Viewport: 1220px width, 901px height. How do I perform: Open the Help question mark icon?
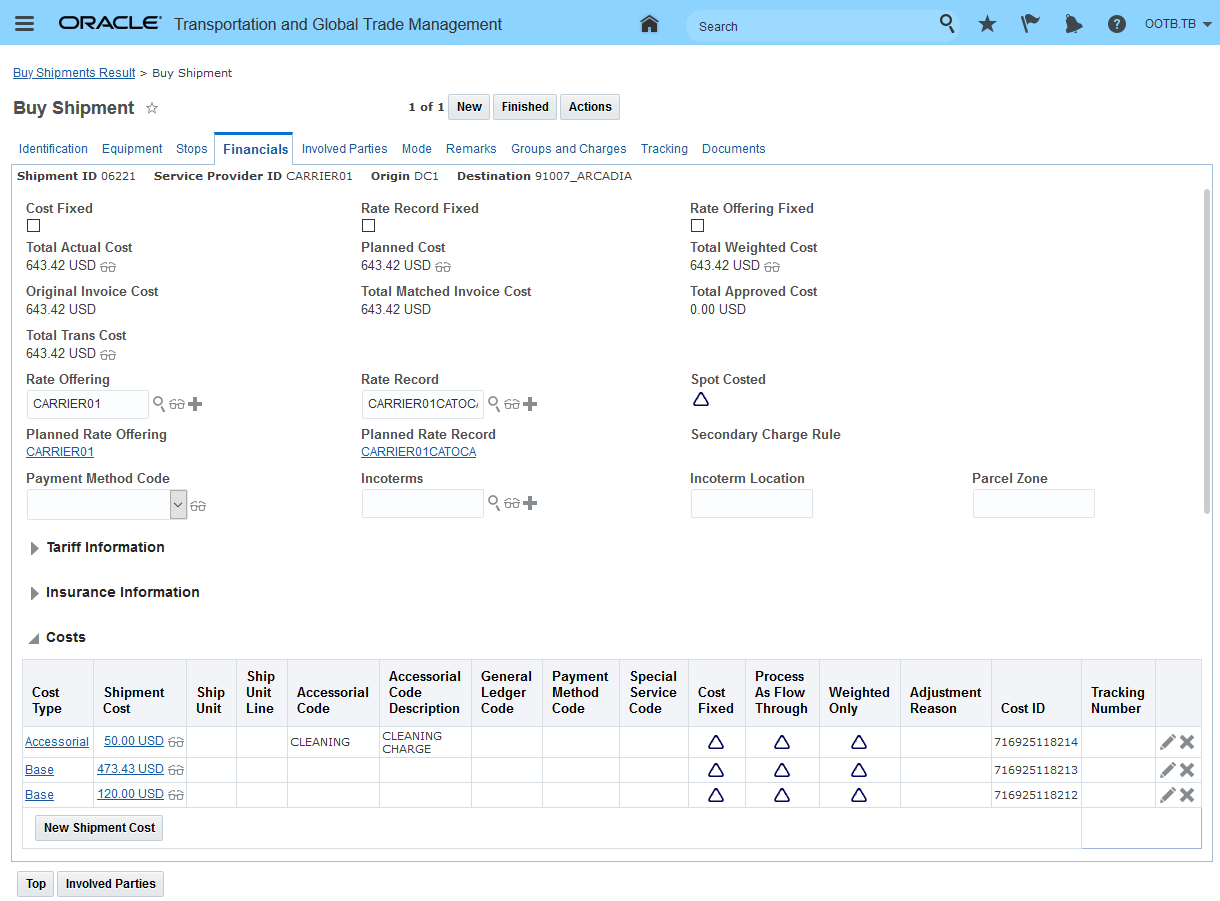click(1117, 24)
